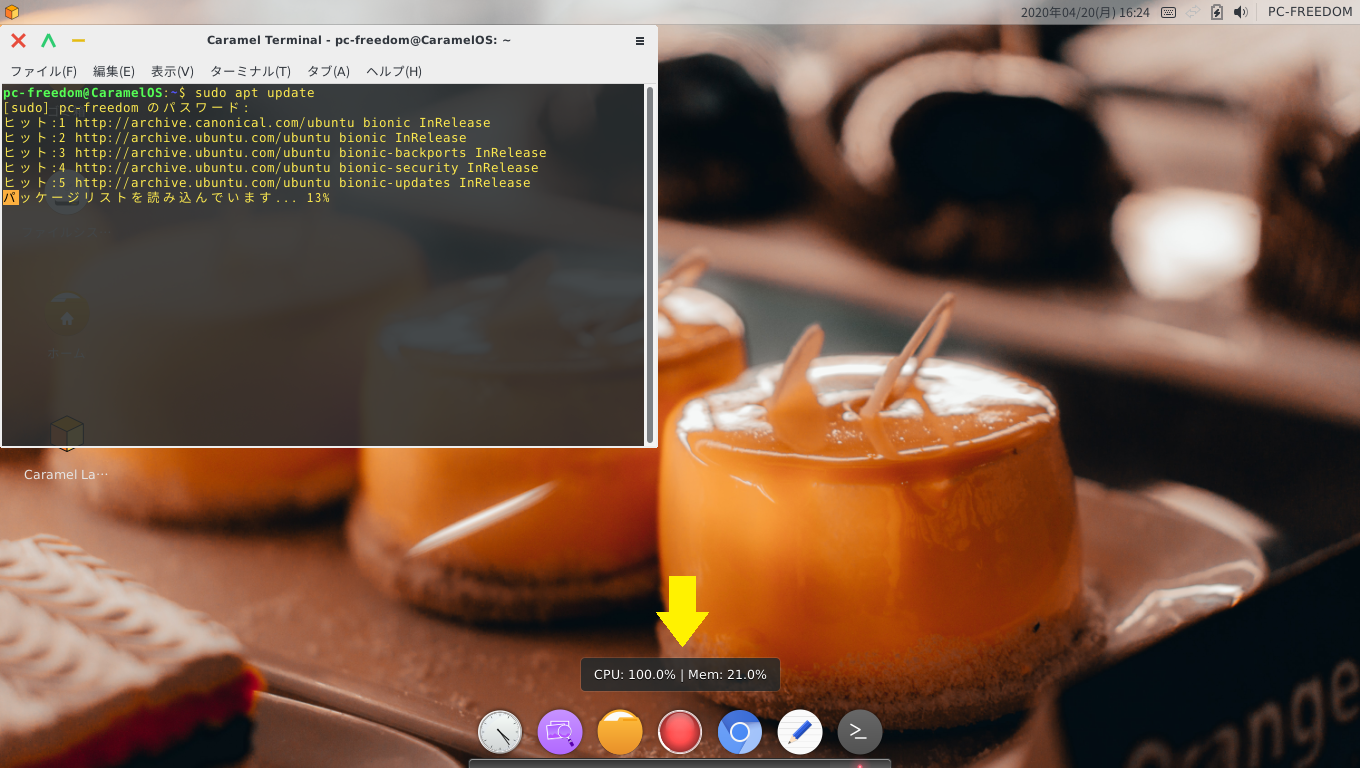Open the ターミナル(T) menu

[x=250, y=71]
